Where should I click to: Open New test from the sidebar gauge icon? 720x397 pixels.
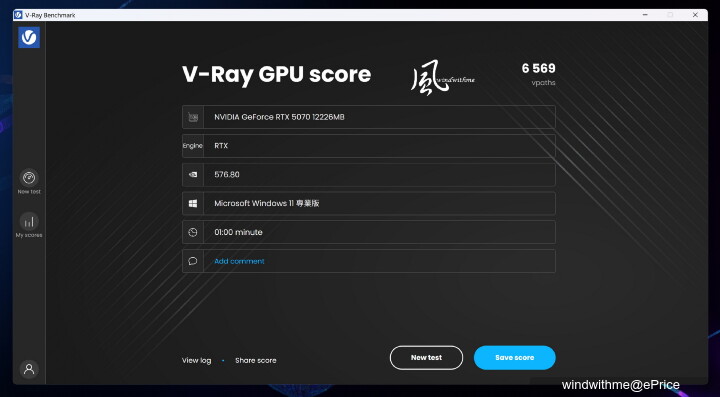pos(29,178)
